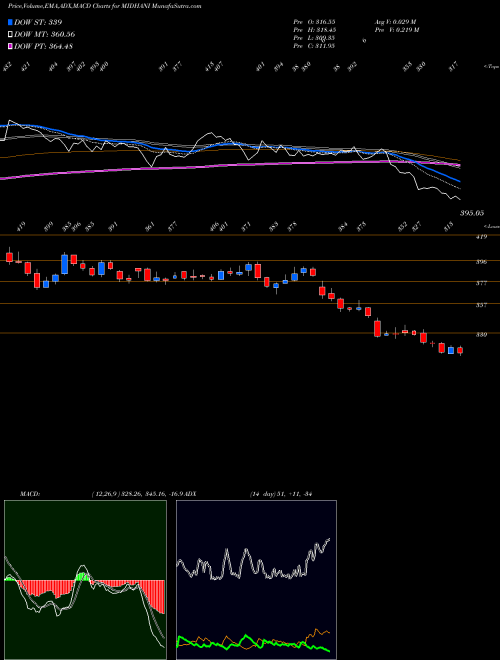Viewport: 500px width, 660px height.
Task: Click the Avg V: 0.029 M value
Action: (395, 21)
